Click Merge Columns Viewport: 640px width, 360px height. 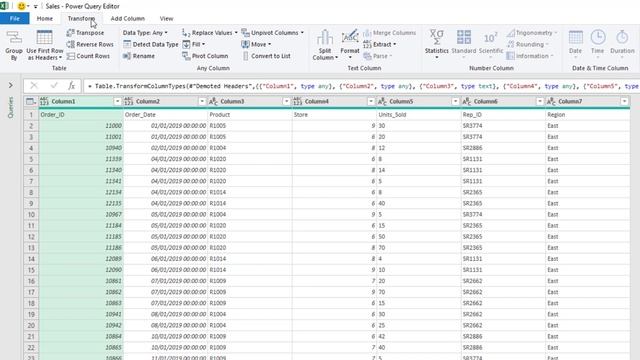389,33
